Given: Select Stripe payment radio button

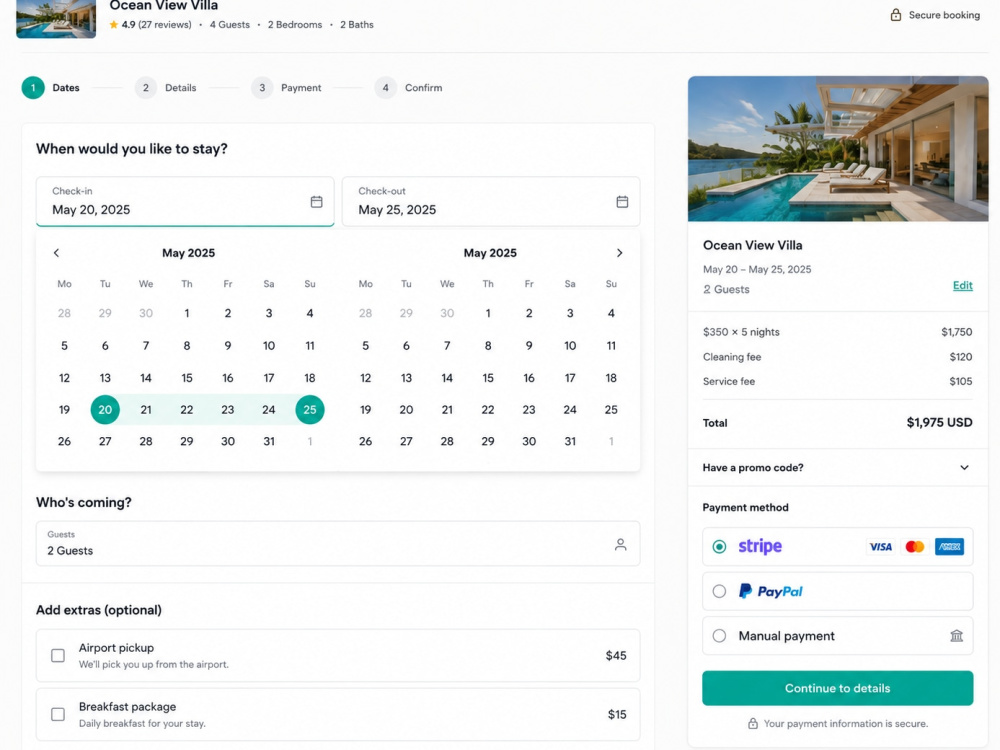Looking at the screenshot, I should click(719, 547).
